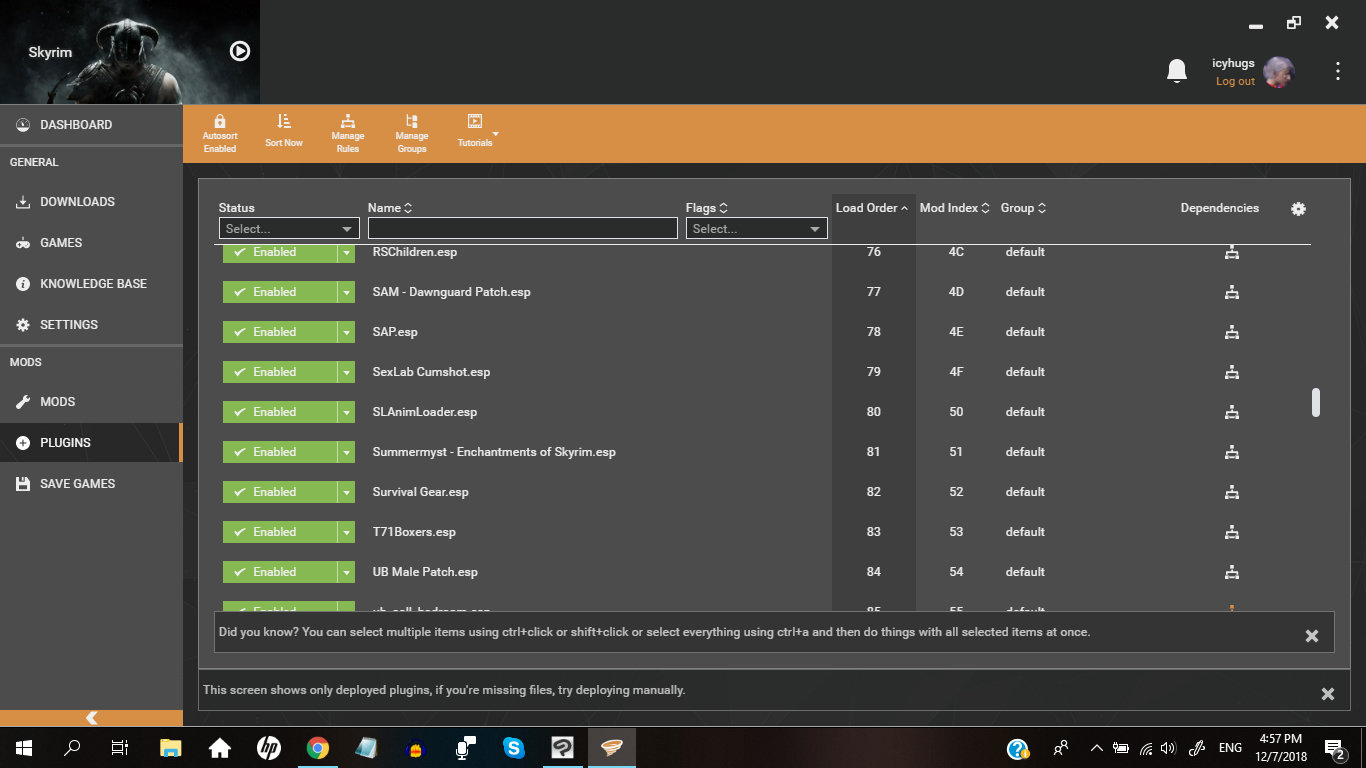Open Windows Start menu

(x=23, y=748)
